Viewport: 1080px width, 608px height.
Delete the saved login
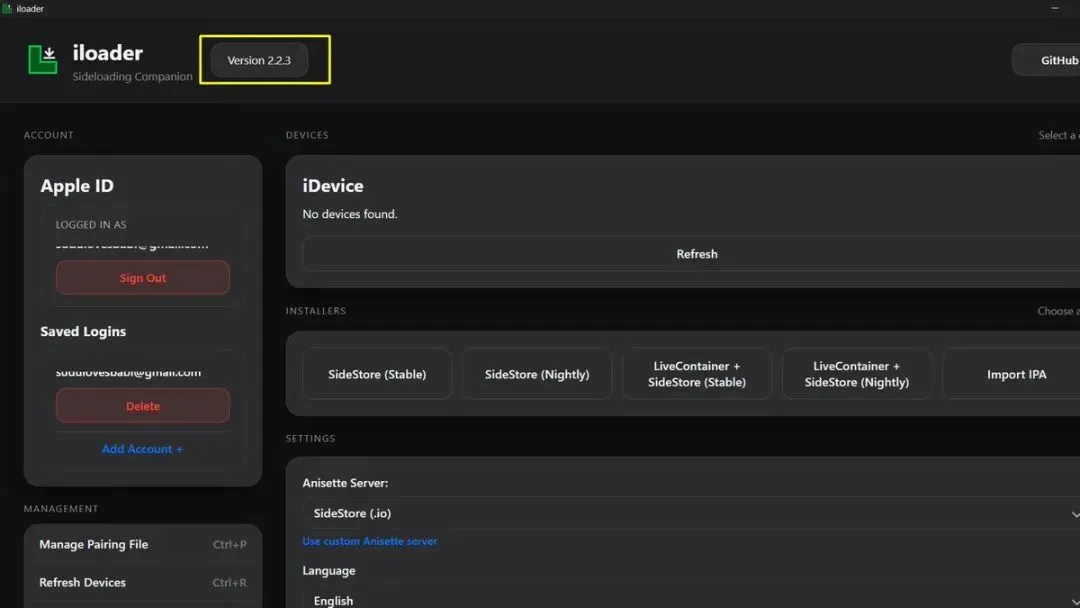[x=143, y=406]
